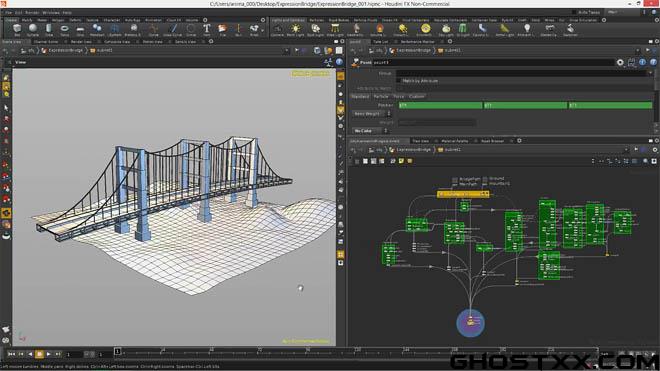Add a Point Light from the shelf
The width and height of the screenshot is (660, 371).
click(x=295, y=29)
